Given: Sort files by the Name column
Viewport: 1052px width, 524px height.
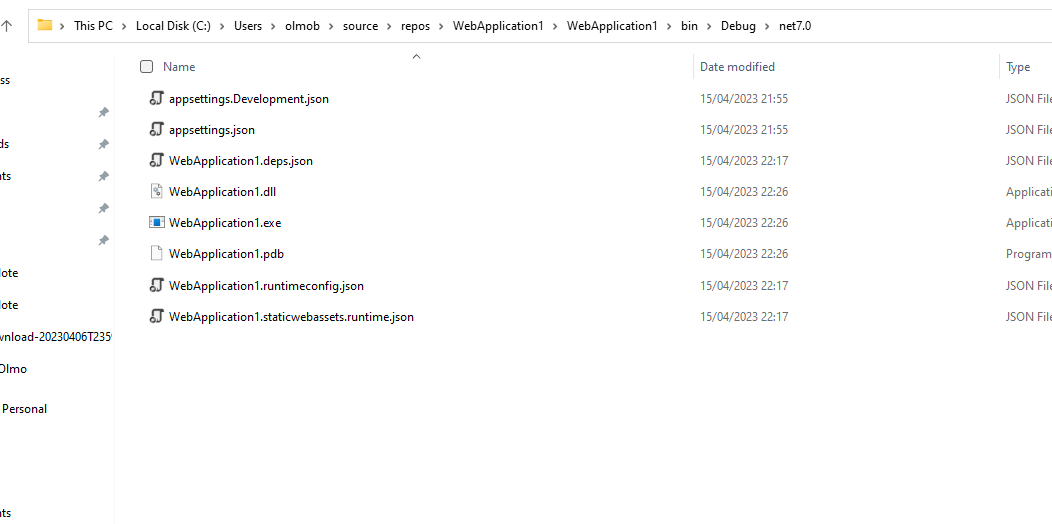Looking at the screenshot, I should (x=179, y=66).
